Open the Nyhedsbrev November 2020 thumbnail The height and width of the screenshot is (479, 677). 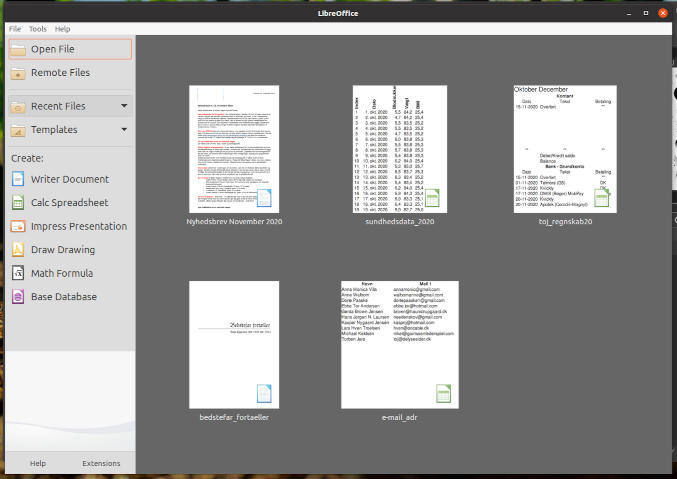pos(234,149)
